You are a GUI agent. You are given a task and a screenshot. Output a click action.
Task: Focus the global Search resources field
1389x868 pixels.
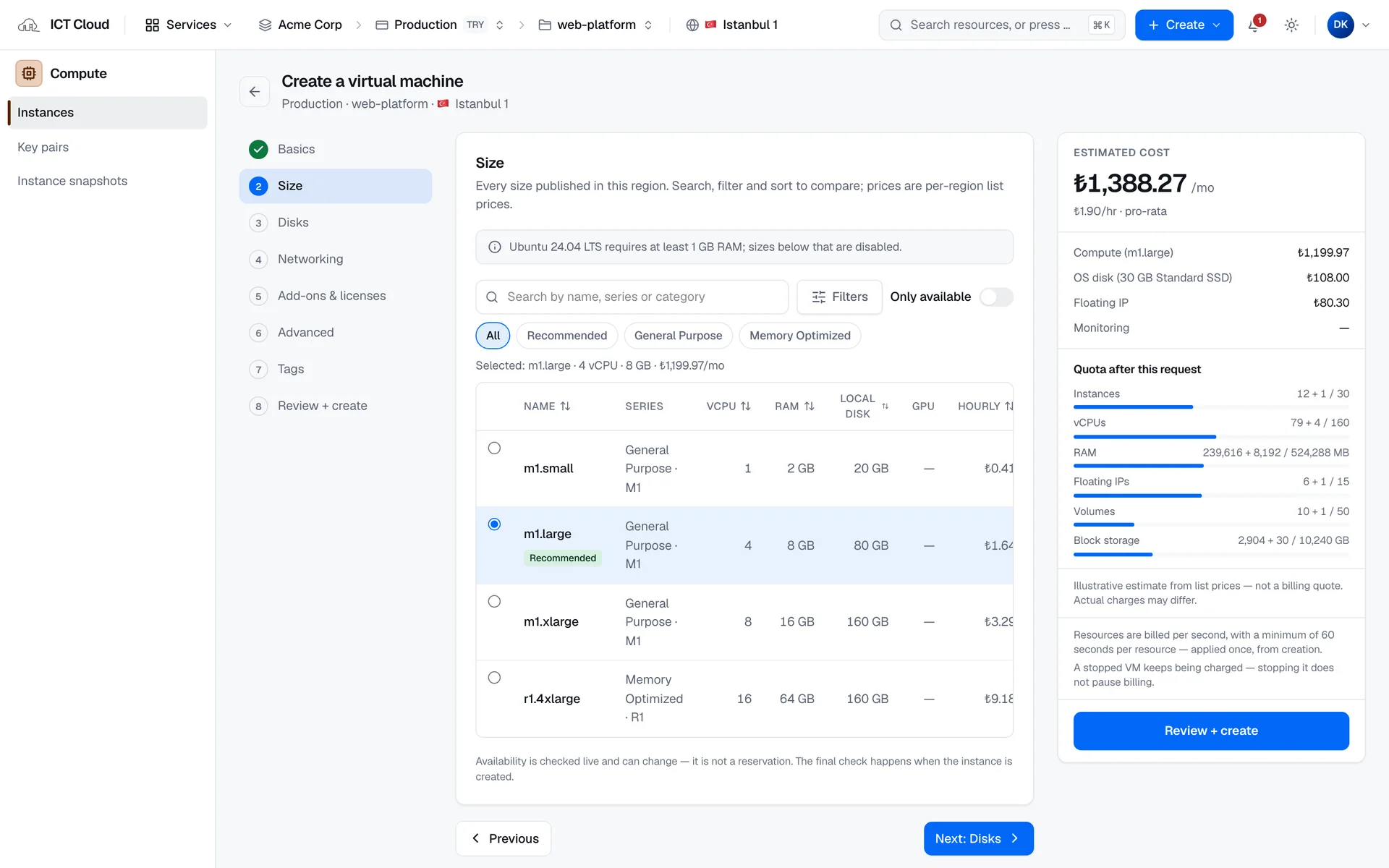click(1001, 25)
